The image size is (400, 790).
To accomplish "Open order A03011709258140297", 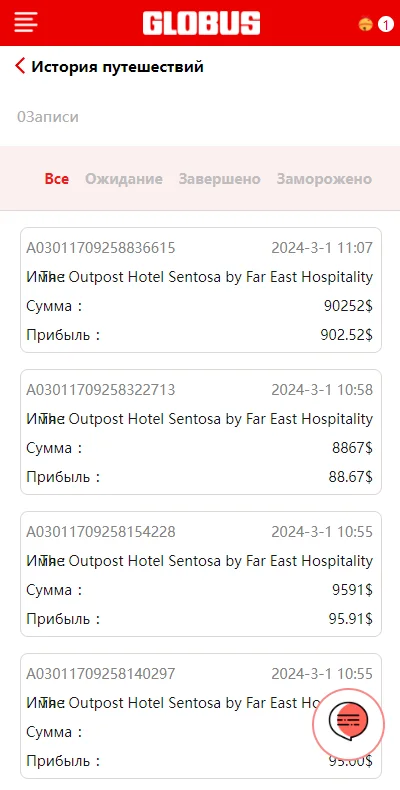I will pyautogui.click(x=201, y=716).
